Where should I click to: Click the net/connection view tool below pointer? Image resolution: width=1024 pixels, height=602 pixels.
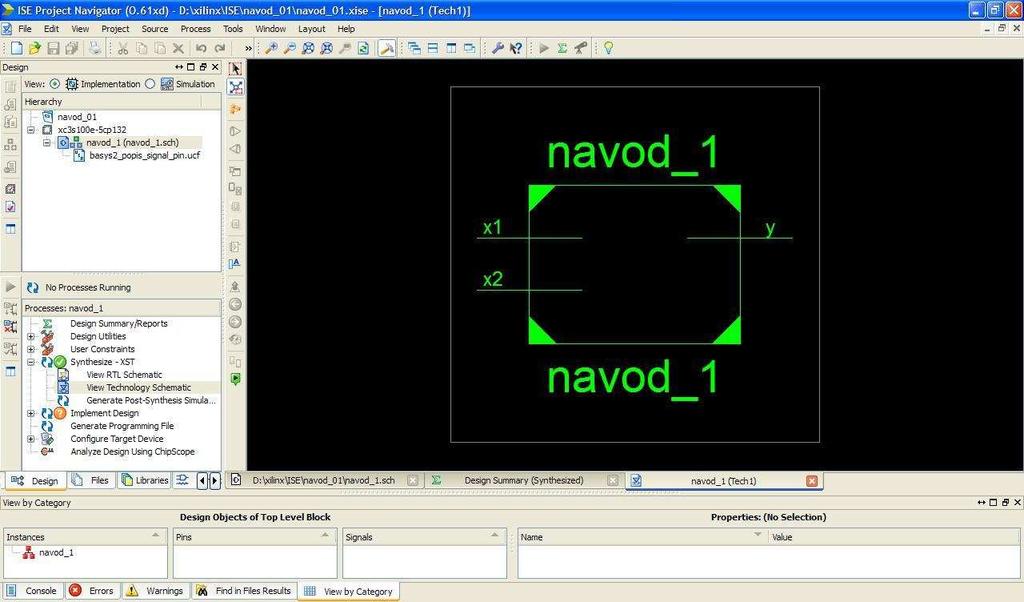pos(236,87)
